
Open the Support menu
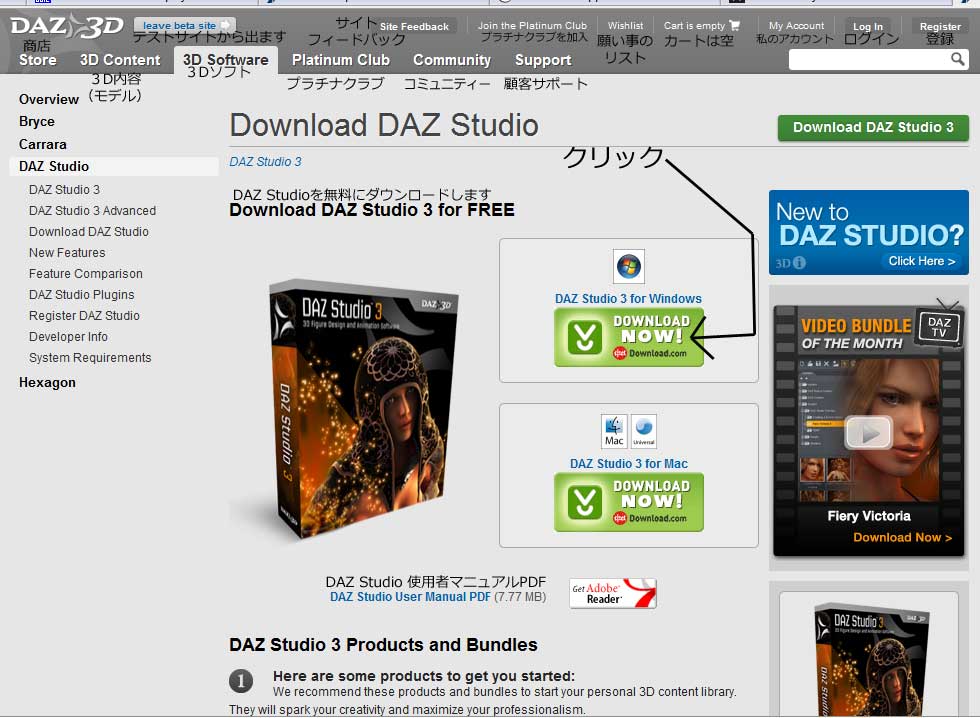point(543,60)
